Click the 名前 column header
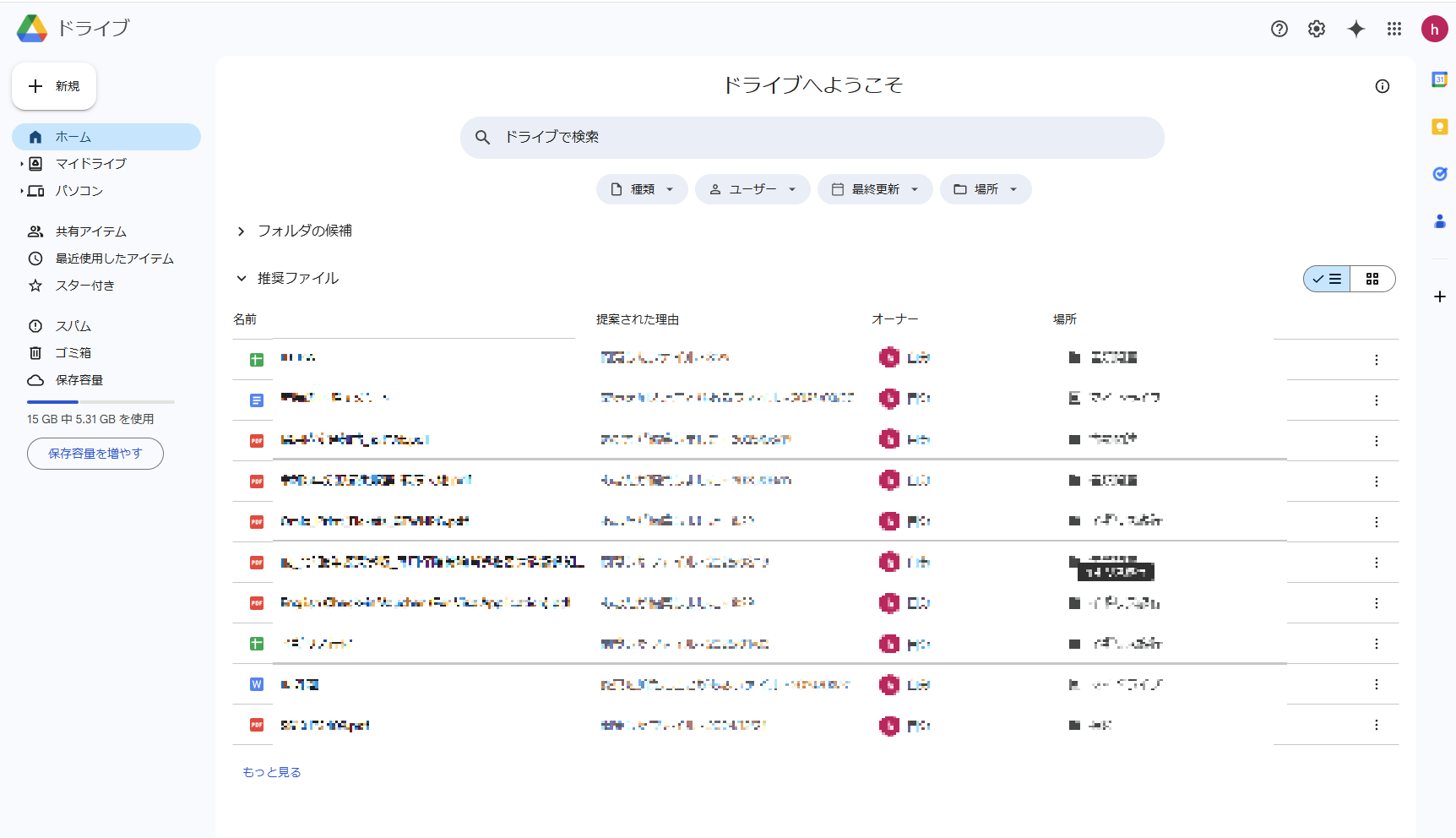This screenshot has height=838, width=1456. click(x=245, y=319)
